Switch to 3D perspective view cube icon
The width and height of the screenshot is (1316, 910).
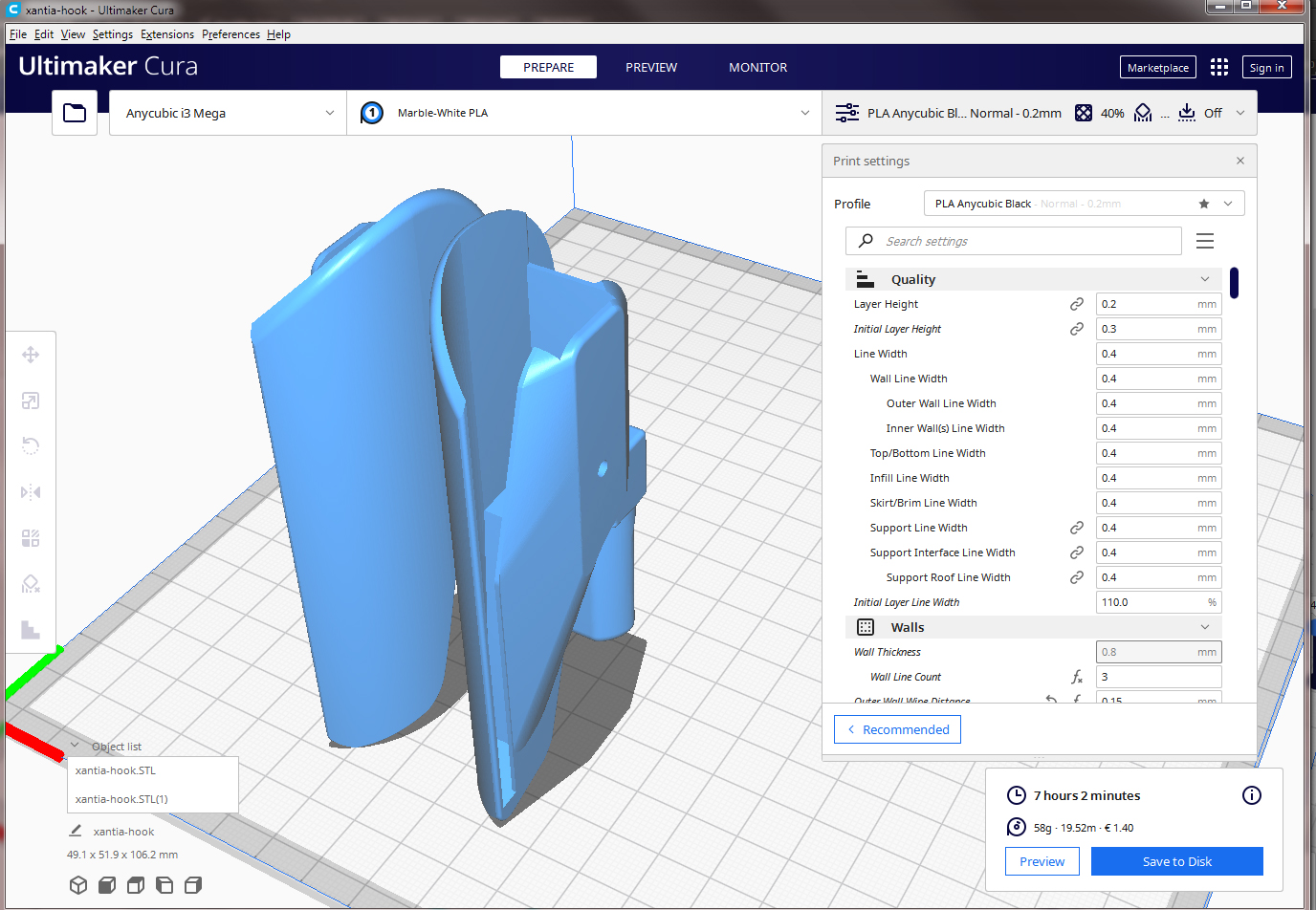78,885
